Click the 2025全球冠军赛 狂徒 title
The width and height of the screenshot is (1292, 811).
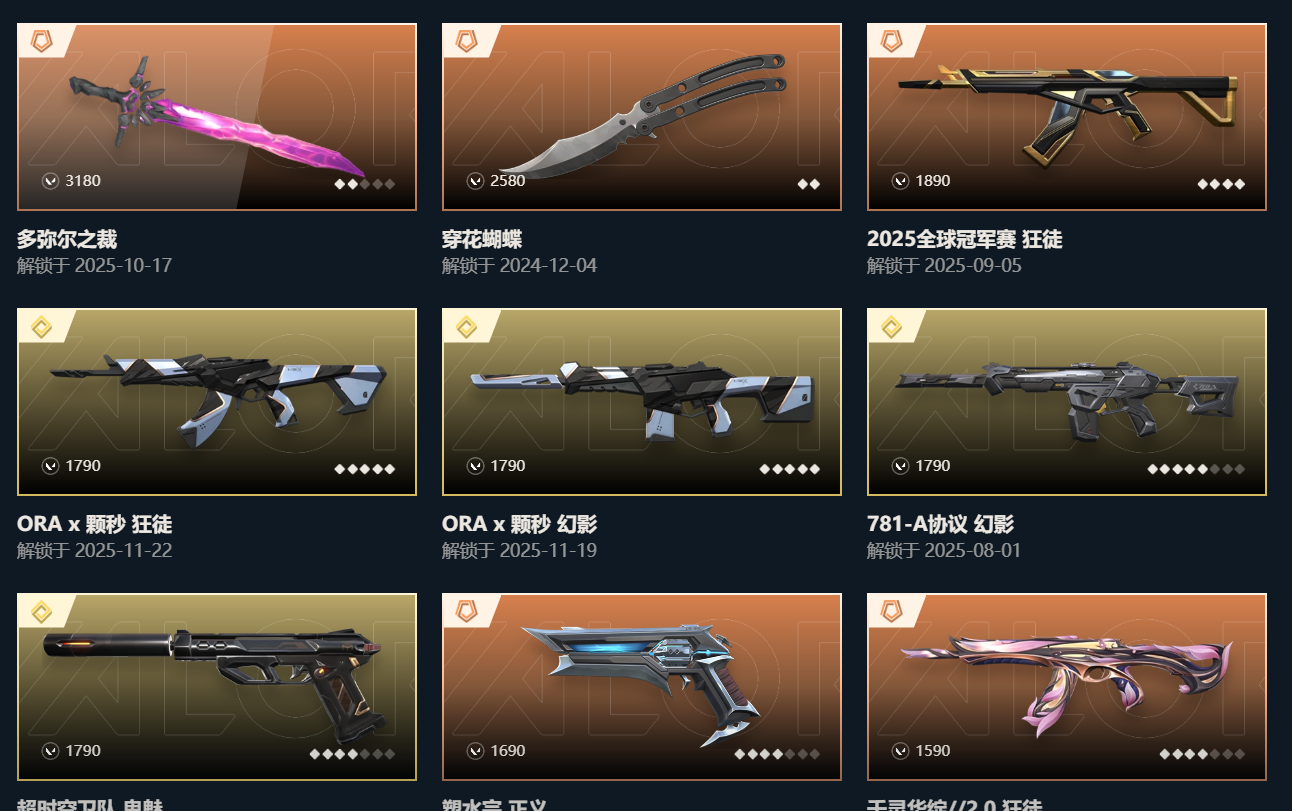965,240
